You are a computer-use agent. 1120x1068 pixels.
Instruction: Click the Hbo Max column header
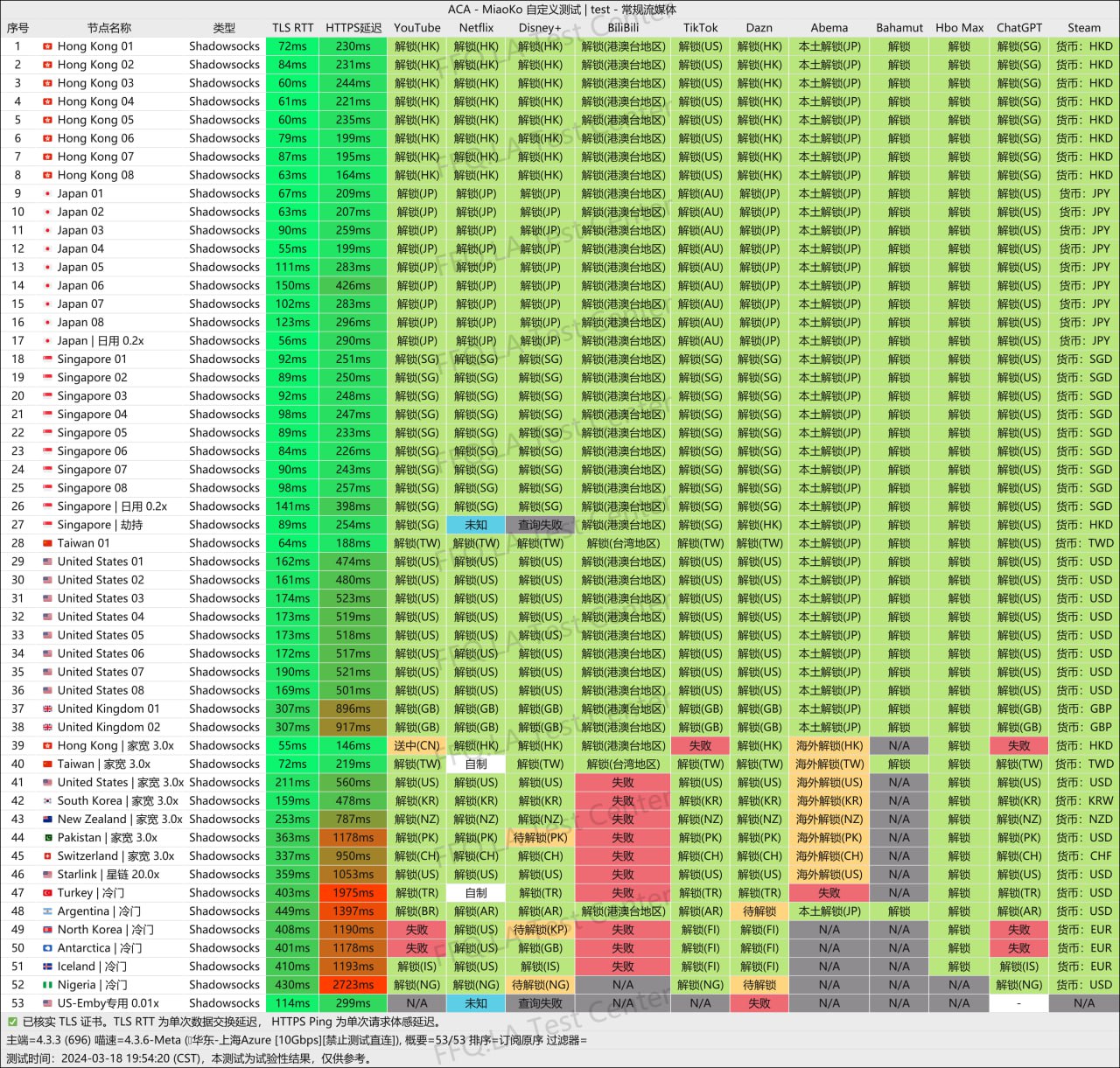pos(959,28)
